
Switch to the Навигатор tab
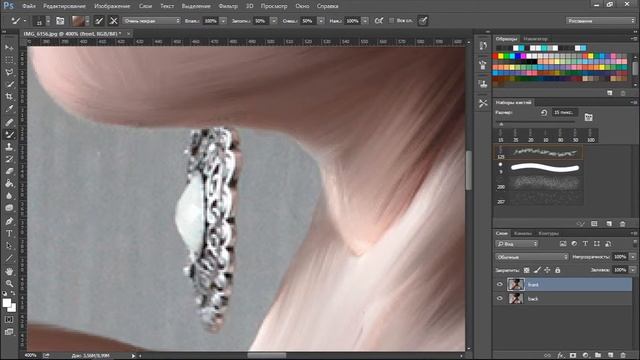[536, 39]
